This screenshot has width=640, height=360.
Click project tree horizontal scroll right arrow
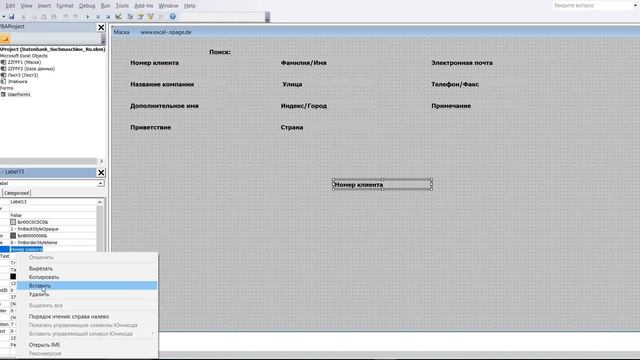pyautogui.click(x=101, y=161)
